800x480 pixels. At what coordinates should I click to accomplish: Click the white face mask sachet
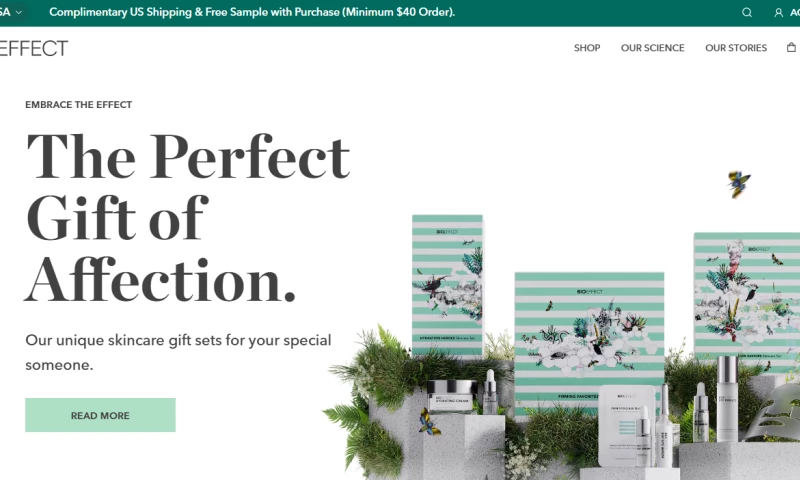click(625, 426)
